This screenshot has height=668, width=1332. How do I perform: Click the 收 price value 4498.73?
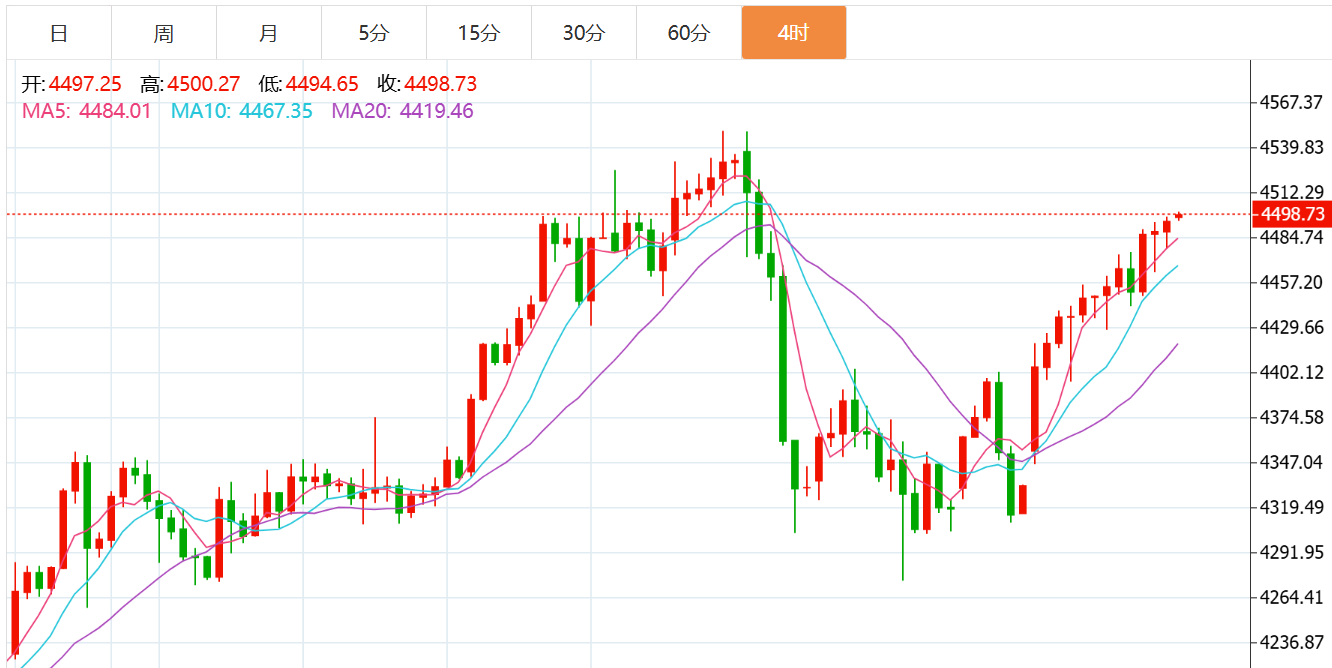[x=441, y=84]
